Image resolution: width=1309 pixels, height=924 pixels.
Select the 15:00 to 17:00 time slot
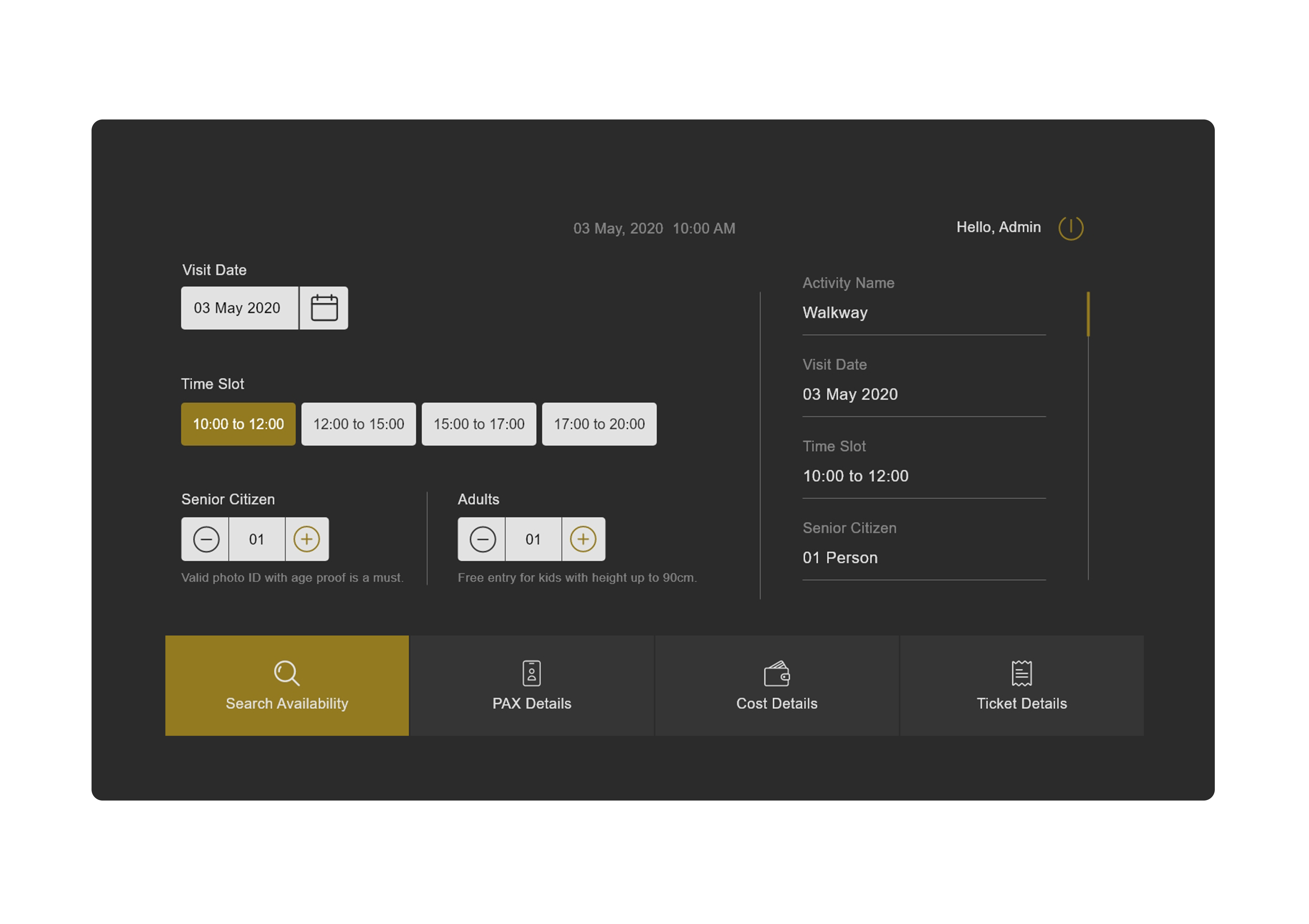pos(479,424)
